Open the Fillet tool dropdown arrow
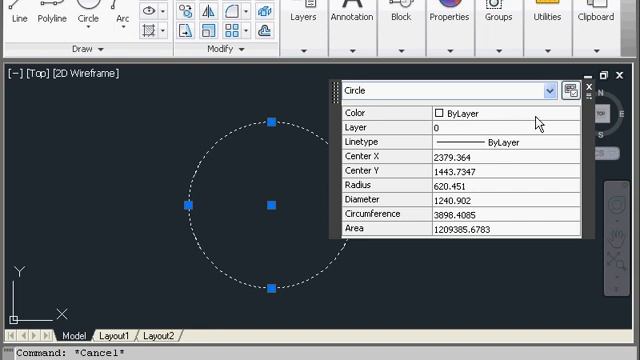 [x=246, y=11]
